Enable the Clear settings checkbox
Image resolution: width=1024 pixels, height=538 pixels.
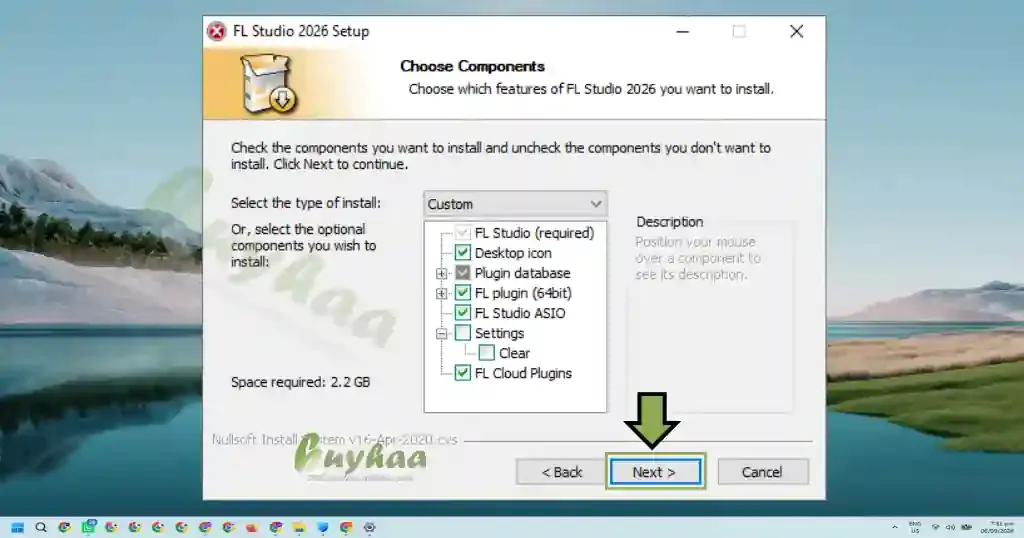(x=487, y=353)
